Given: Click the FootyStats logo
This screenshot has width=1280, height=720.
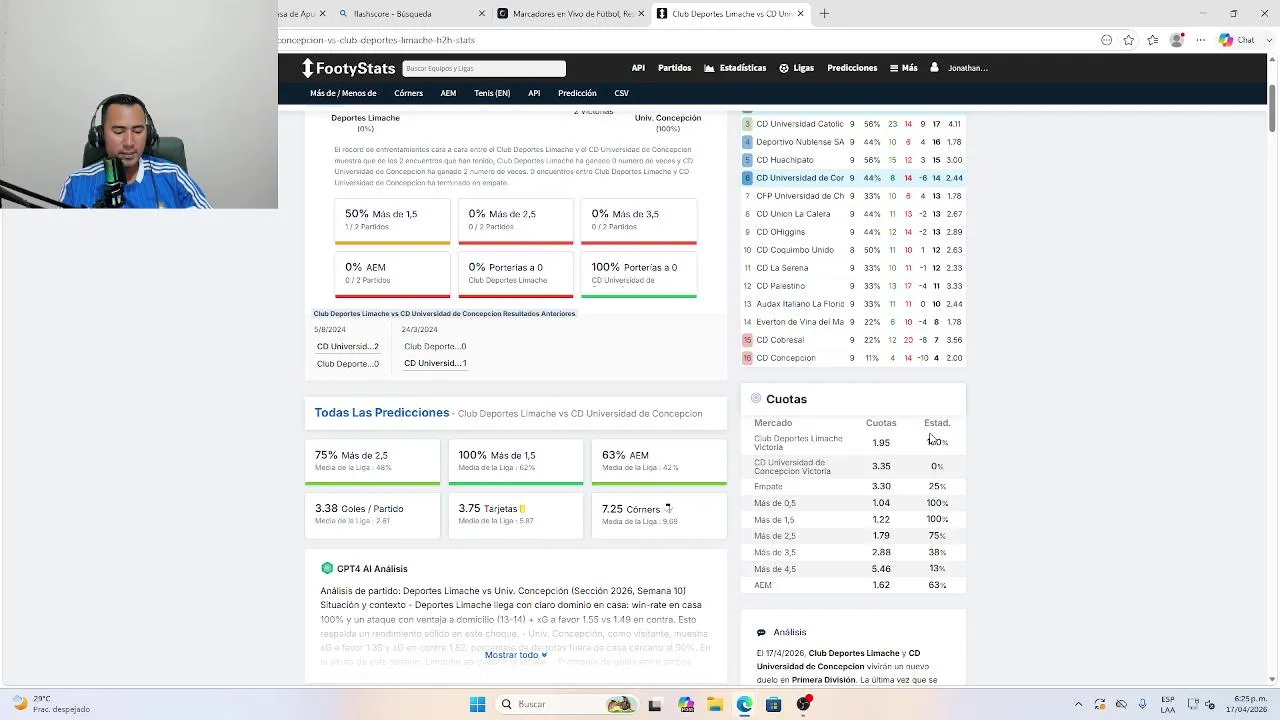Looking at the screenshot, I should click(x=349, y=68).
